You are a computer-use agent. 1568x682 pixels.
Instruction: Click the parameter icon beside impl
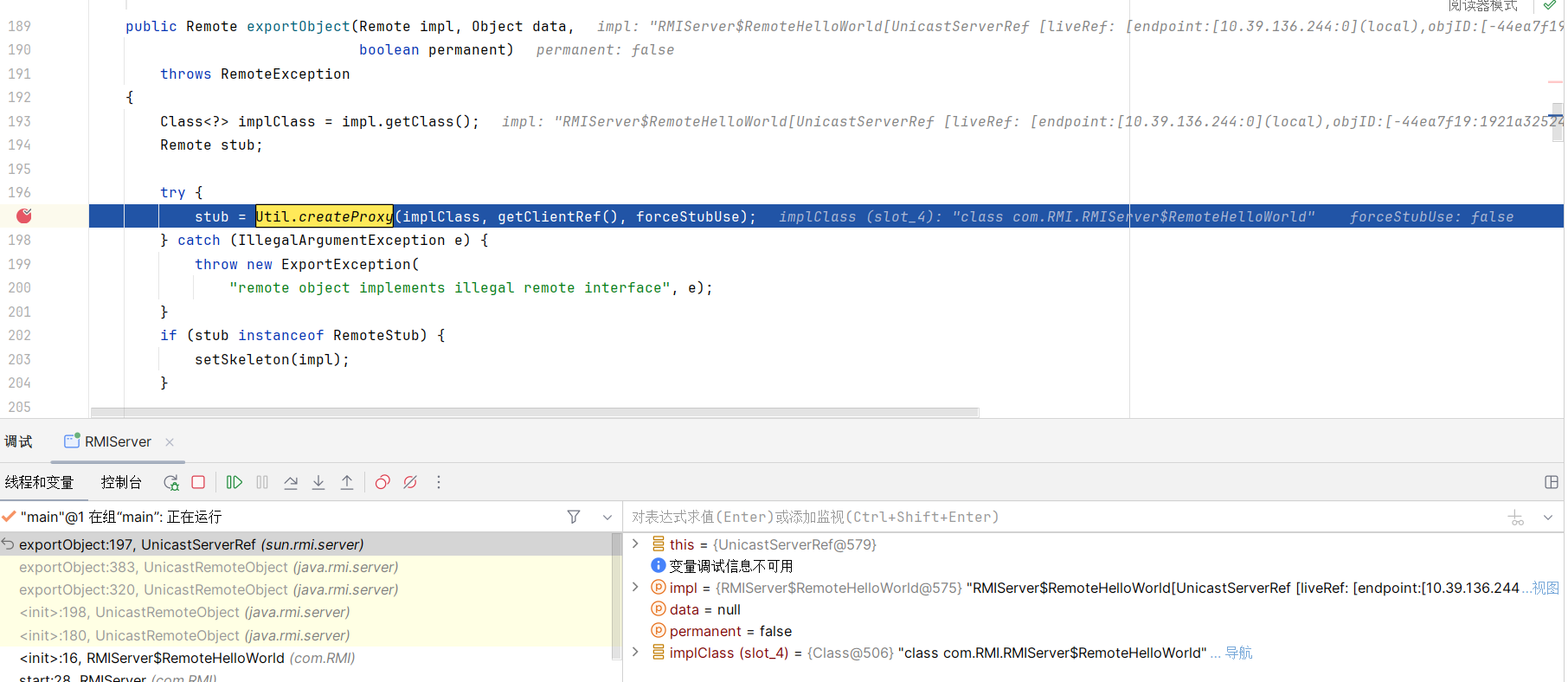point(659,587)
